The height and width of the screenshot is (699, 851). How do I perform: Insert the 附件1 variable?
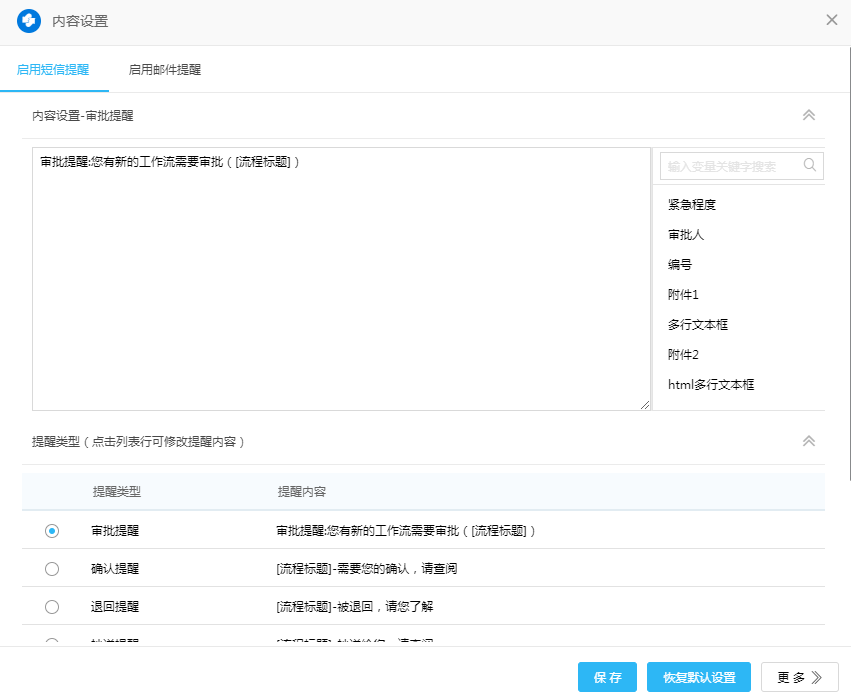683,295
